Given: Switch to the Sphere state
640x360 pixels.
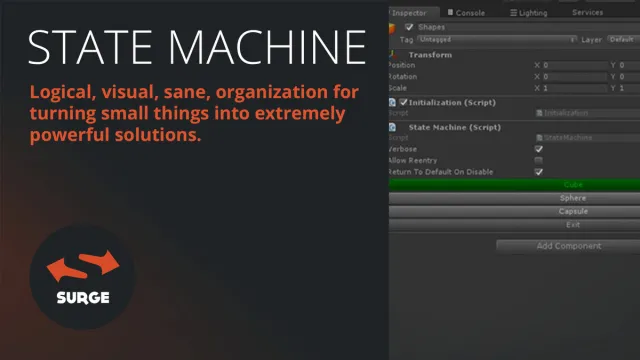Looking at the screenshot, I should 514,198.
